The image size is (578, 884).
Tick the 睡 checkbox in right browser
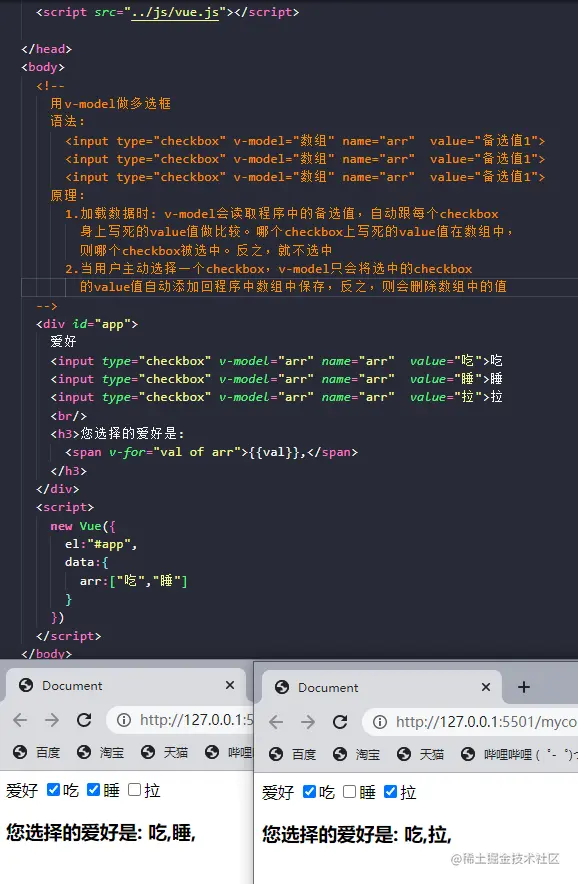(350, 792)
